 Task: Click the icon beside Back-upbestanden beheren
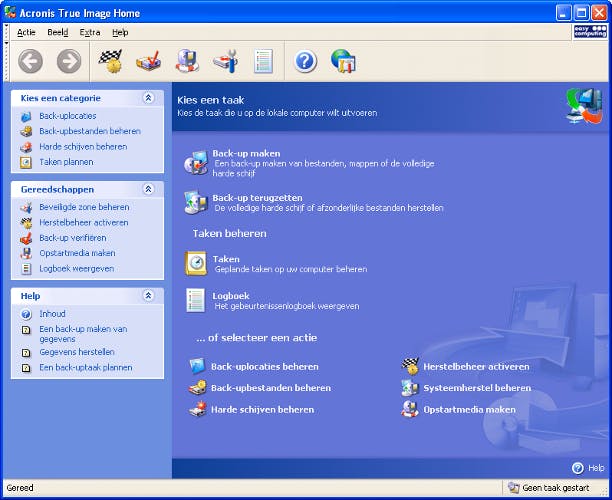(x=197, y=388)
